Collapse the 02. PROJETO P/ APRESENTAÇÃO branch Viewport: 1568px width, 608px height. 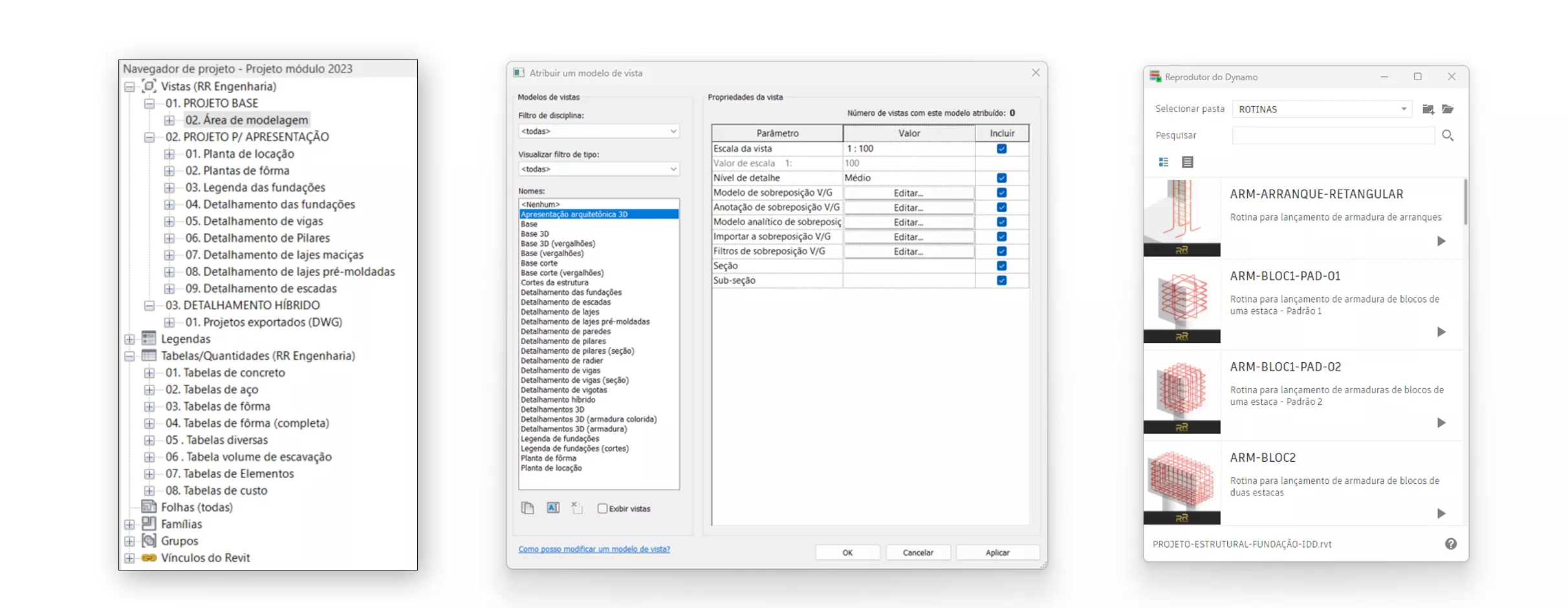coord(149,137)
